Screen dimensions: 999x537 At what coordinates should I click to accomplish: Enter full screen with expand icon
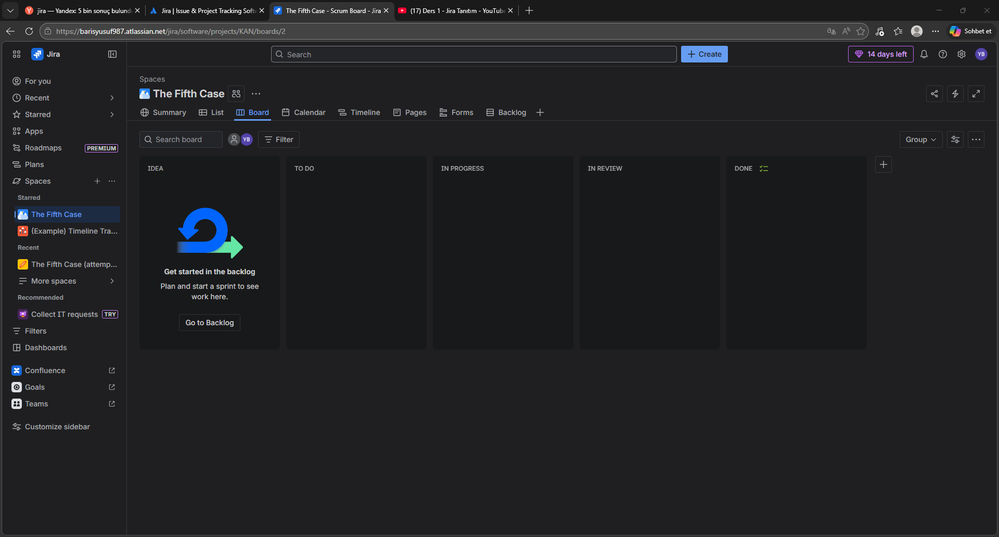point(976,94)
